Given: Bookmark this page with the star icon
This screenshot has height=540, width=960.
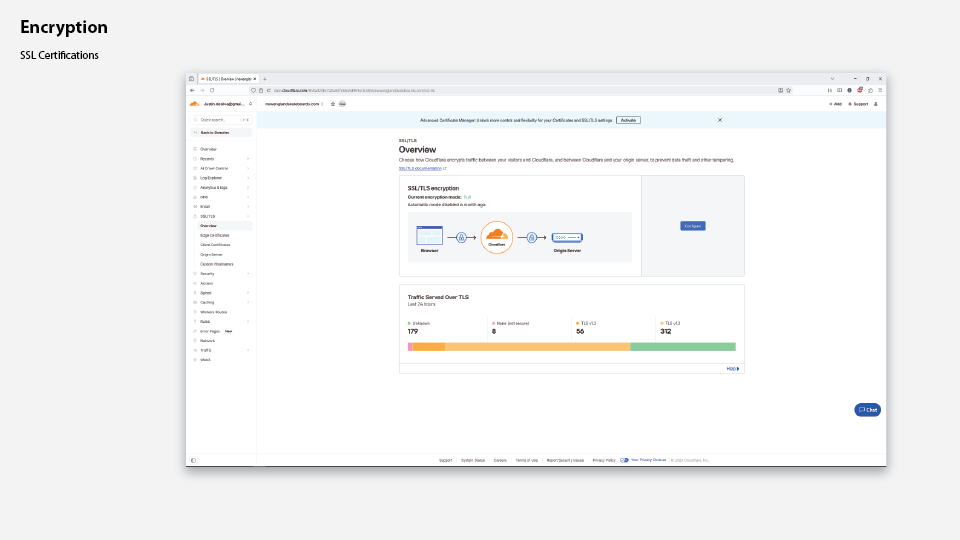Looking at the screenshot, I should [788, 90].
